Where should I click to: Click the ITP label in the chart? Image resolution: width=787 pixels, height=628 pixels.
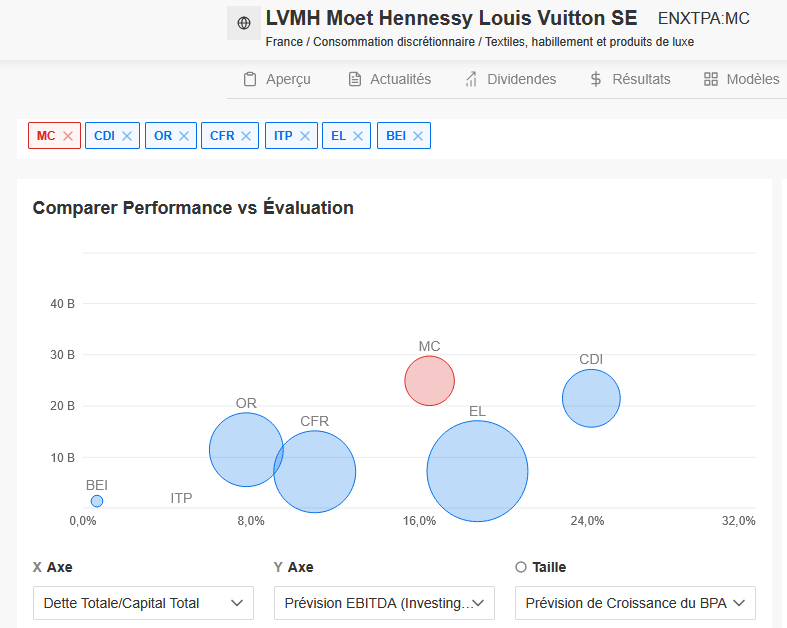(181, 498)
